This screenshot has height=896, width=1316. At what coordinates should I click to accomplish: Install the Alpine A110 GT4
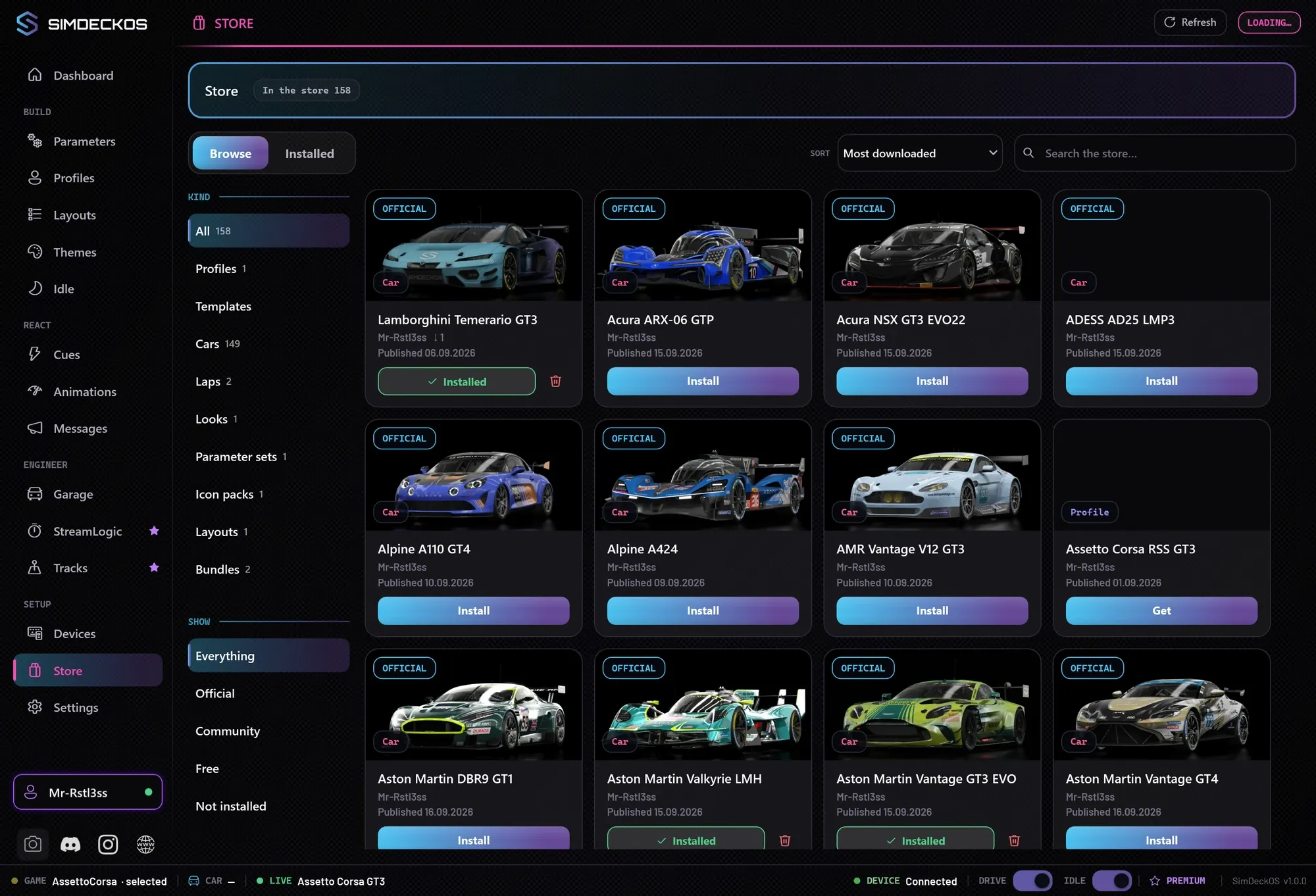[x=473, y=610]
